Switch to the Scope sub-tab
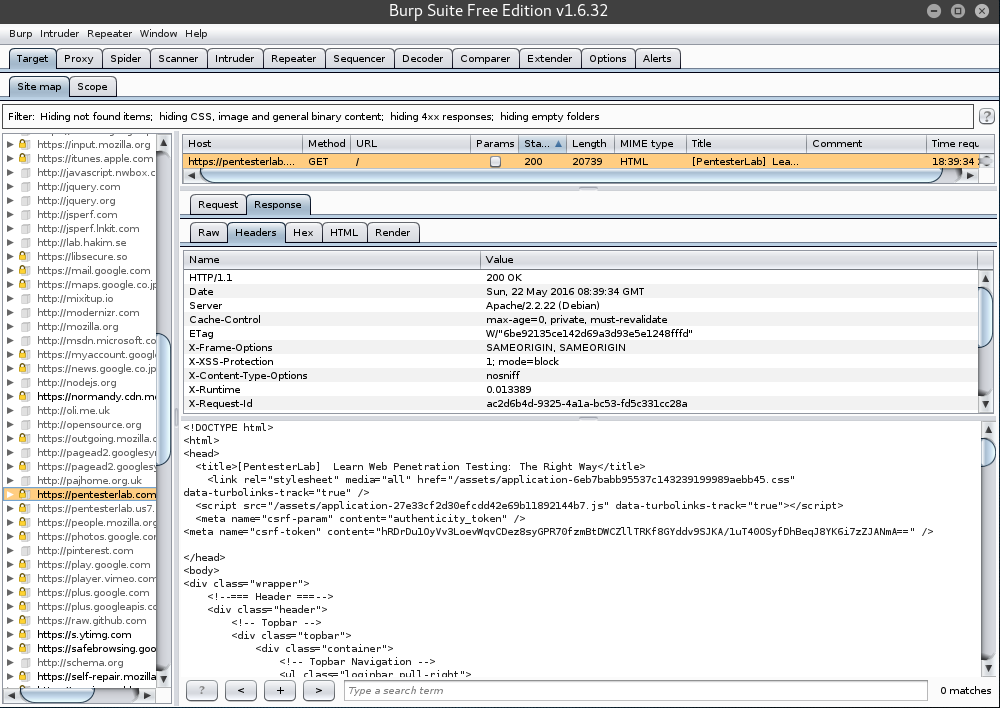This screenshot has width=1000, height=708. coord(92,87)
